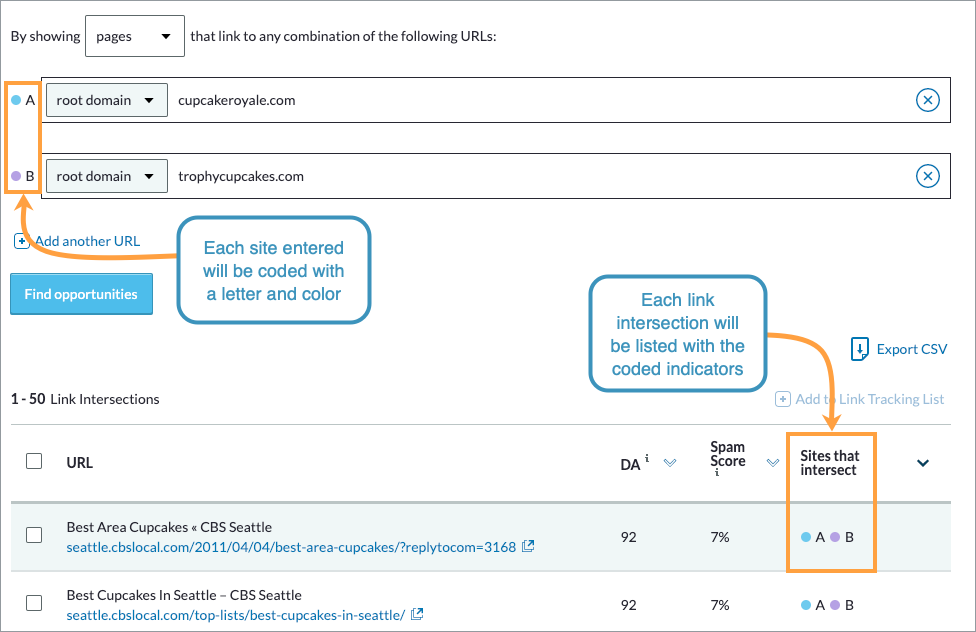Image resolution: width=976 pixels, height=632 pixels.
Task: Click the Export CSV download icon
Action: (859, 349)
